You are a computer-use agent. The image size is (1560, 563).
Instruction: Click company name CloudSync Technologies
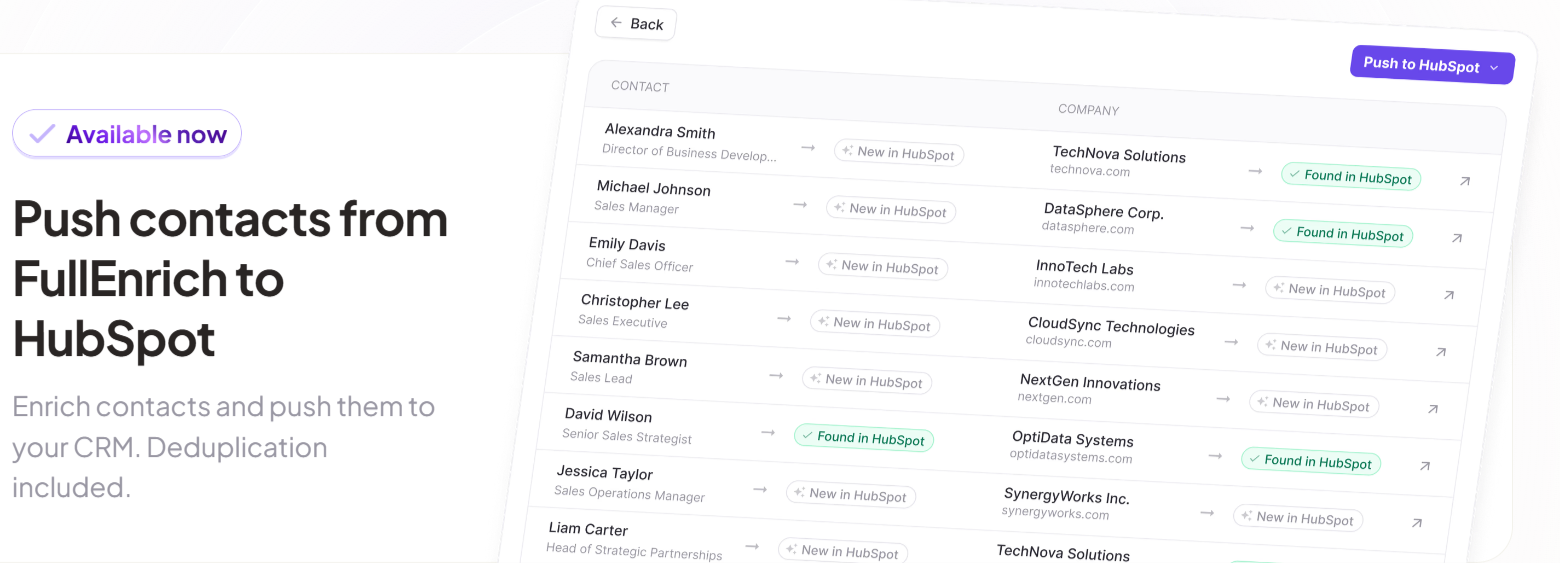[x=1111, y=327]
